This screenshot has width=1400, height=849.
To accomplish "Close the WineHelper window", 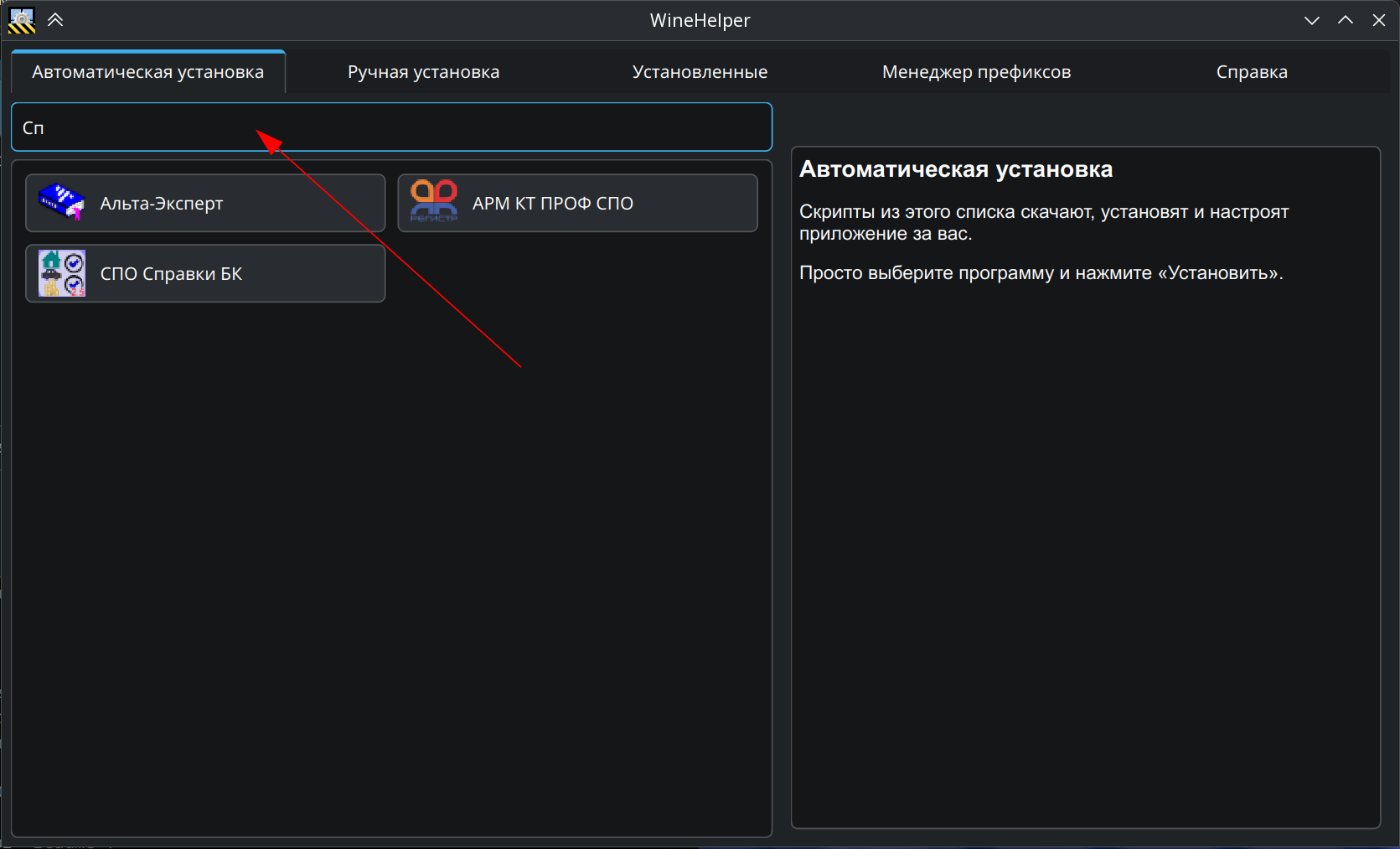I will point(1379,20).
